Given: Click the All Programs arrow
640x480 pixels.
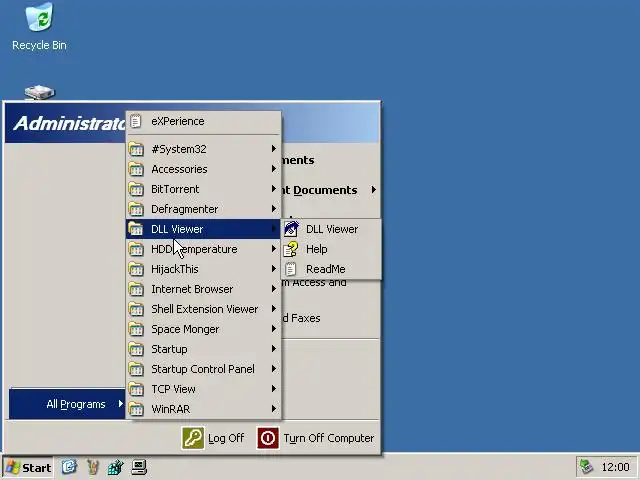Looking at the screenshot, I should pos(120,404).
